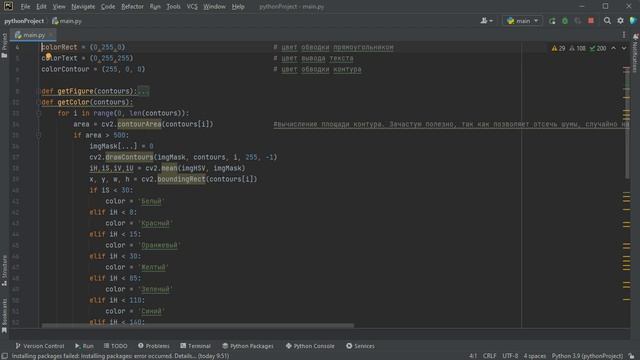Viewport: 640px width, 360px height.
Task: Open the TODO tool window
Action: [x=115, y=346]
